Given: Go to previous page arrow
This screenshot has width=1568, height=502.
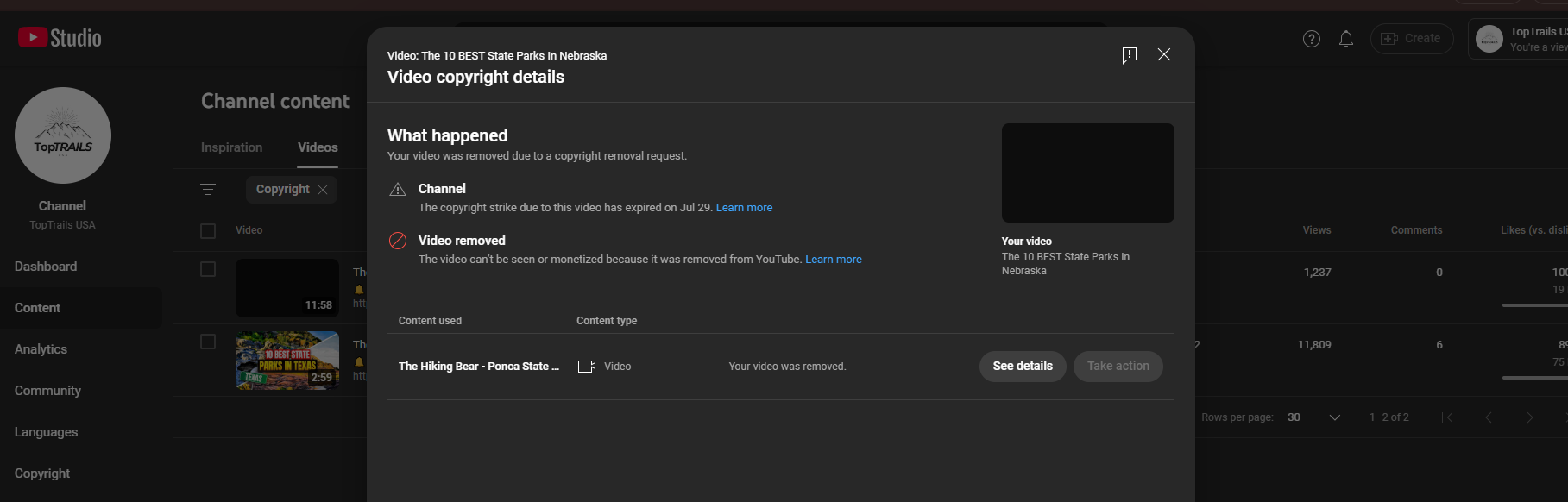Looking at the screenshot, I should (1489, 417).
